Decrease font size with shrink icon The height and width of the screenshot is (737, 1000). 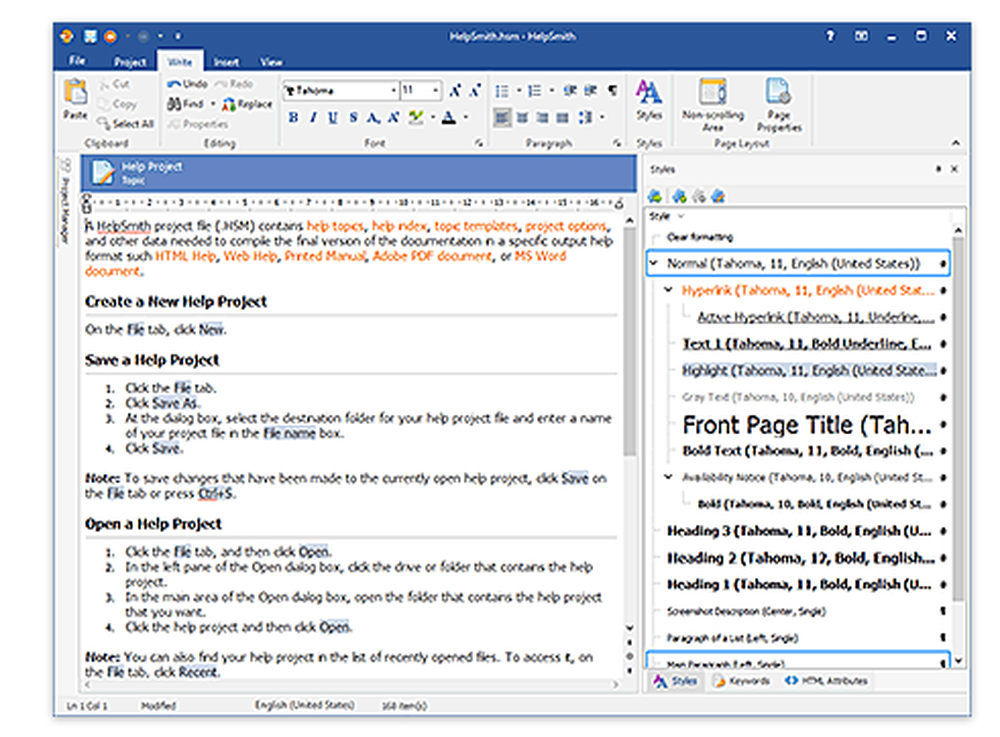coord(474,91)
